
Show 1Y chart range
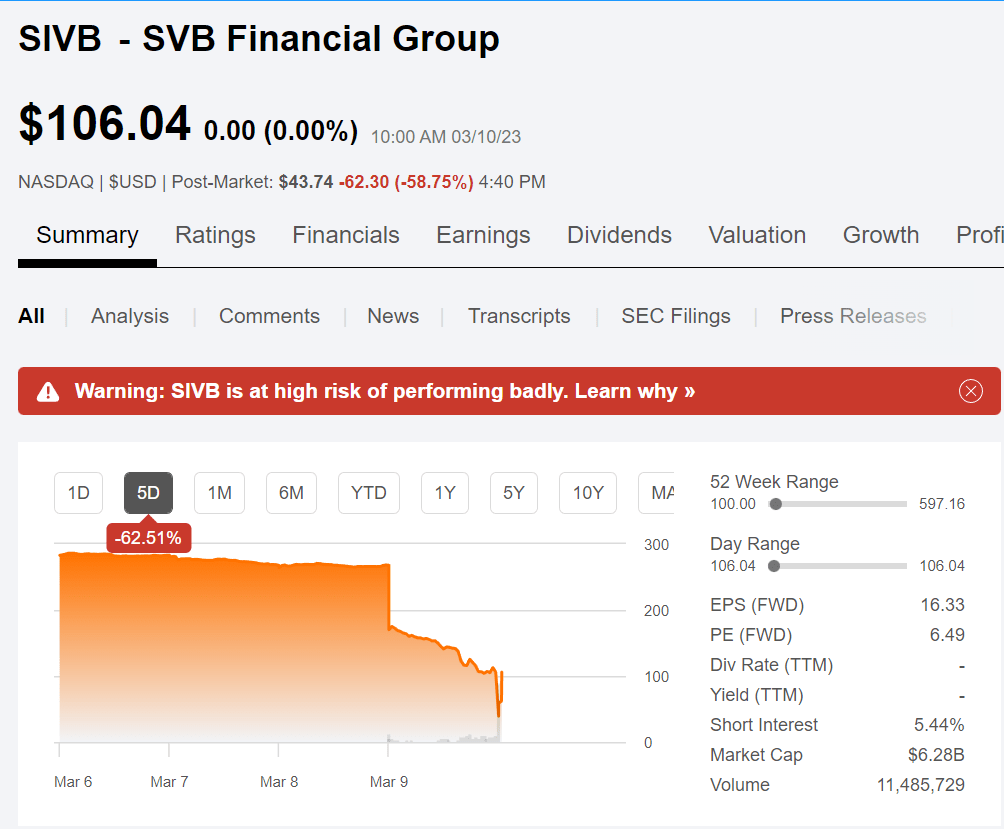[x=445, y=493]
